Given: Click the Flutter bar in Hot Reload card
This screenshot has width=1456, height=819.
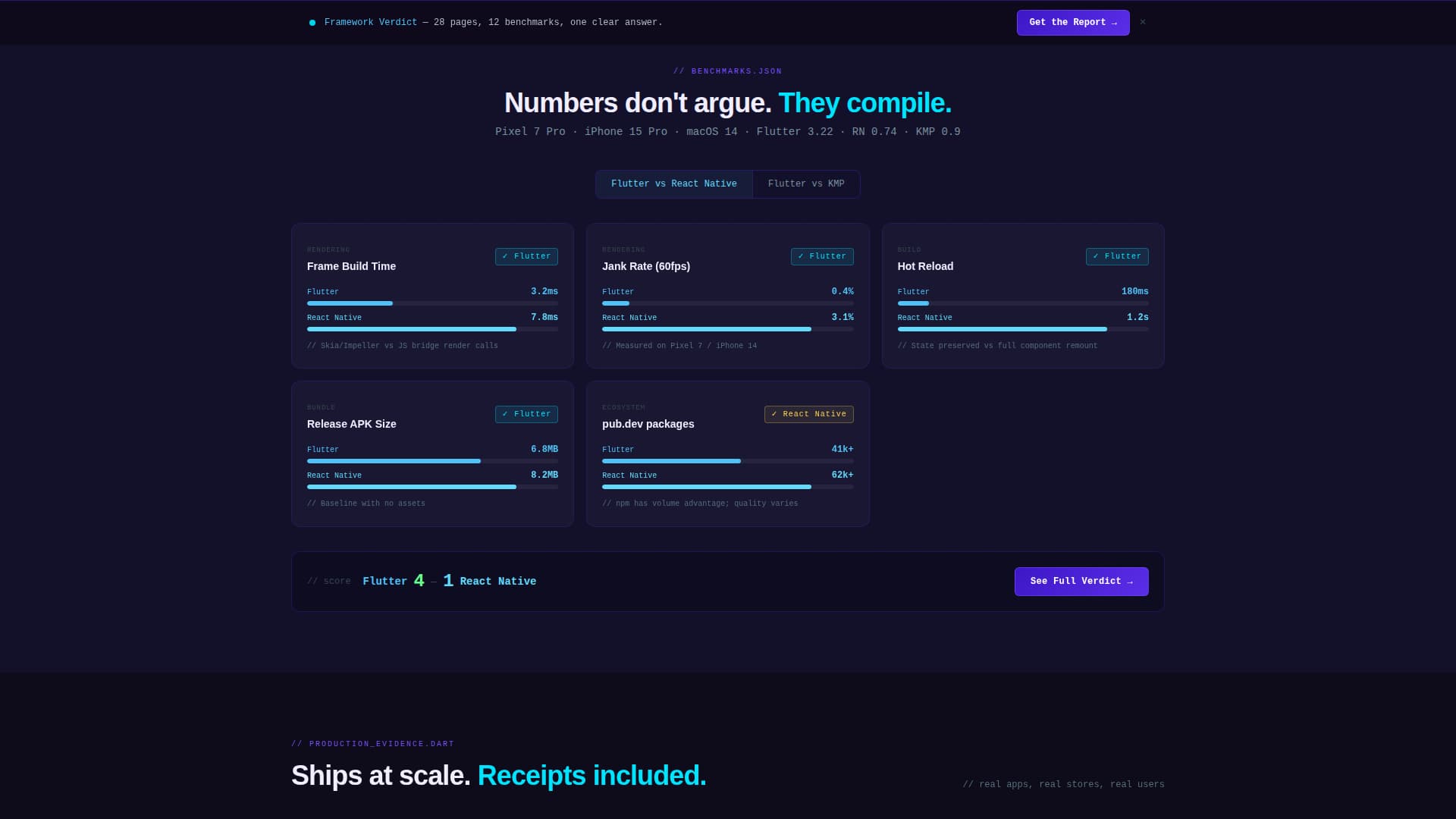Looking at the screenshot, I should [x=1023, y=303].
